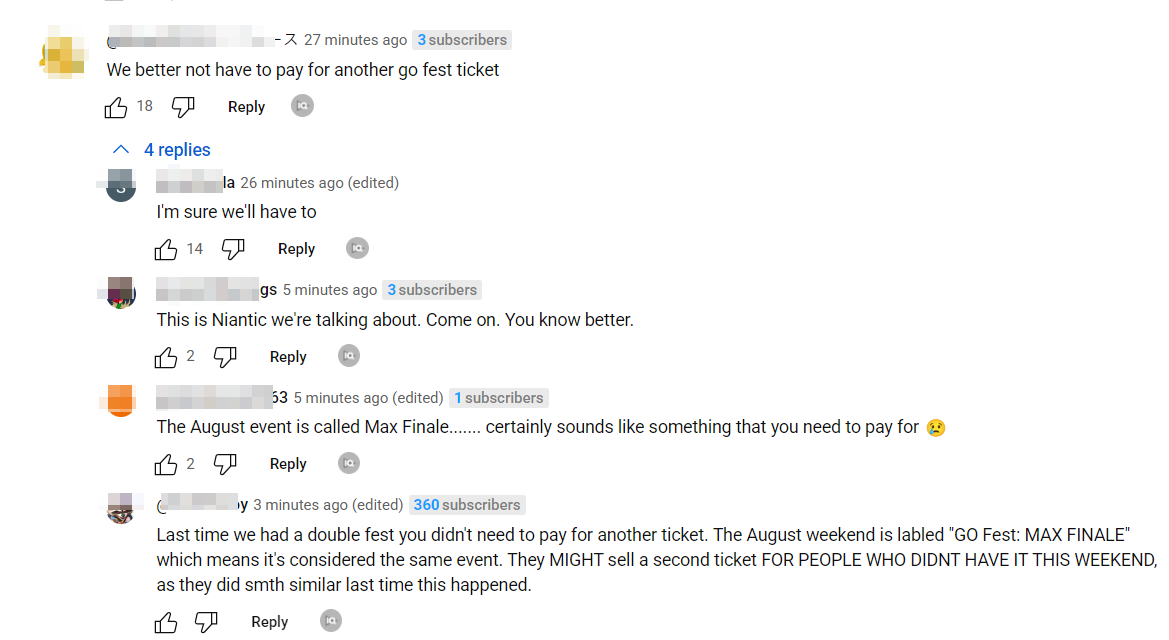Like the go fest ticket comment
1169x640 pixels.
pyautogui.click(x=116, y=106)
